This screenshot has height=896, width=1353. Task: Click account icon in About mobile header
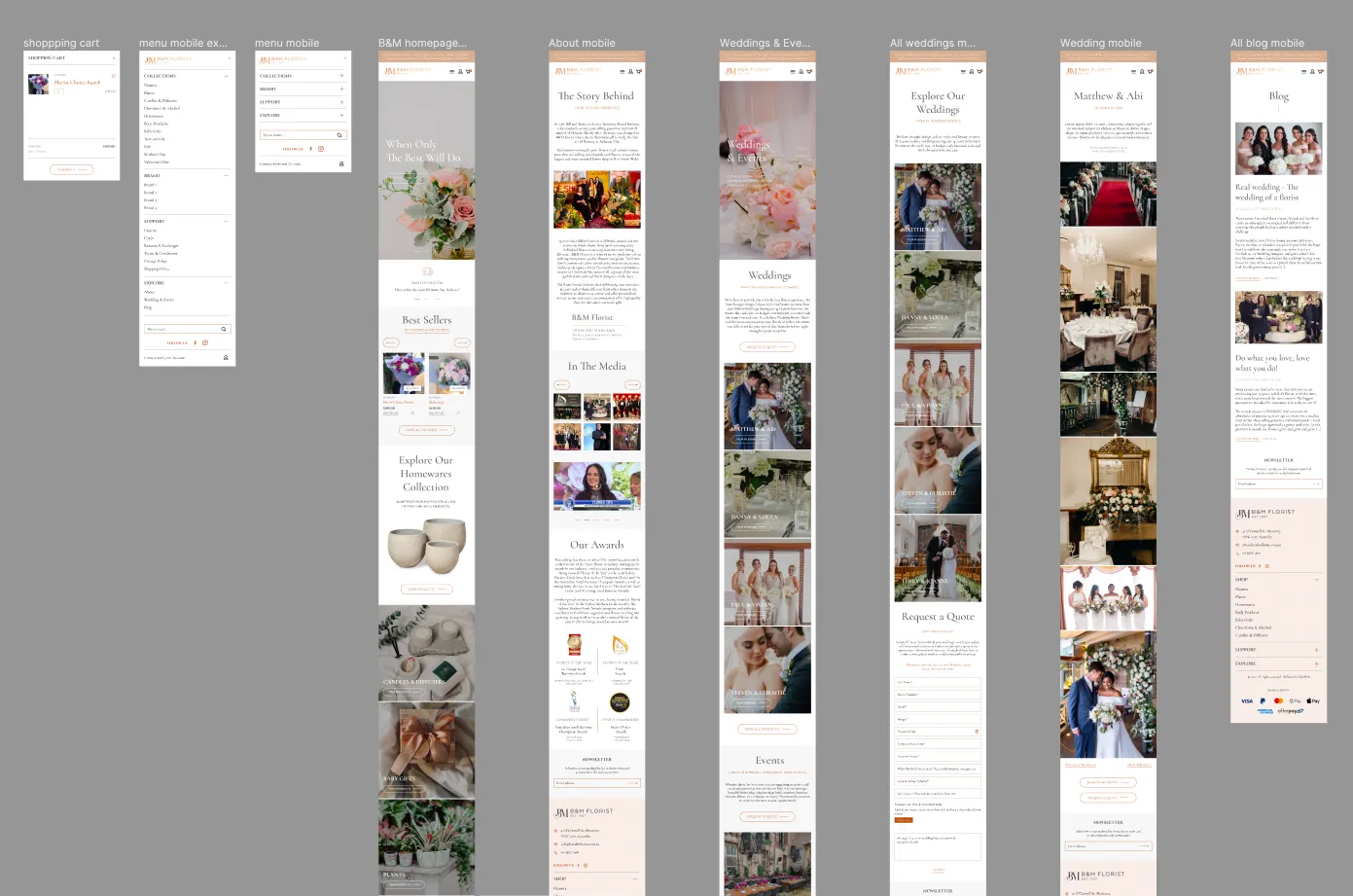tap(629, 71)
